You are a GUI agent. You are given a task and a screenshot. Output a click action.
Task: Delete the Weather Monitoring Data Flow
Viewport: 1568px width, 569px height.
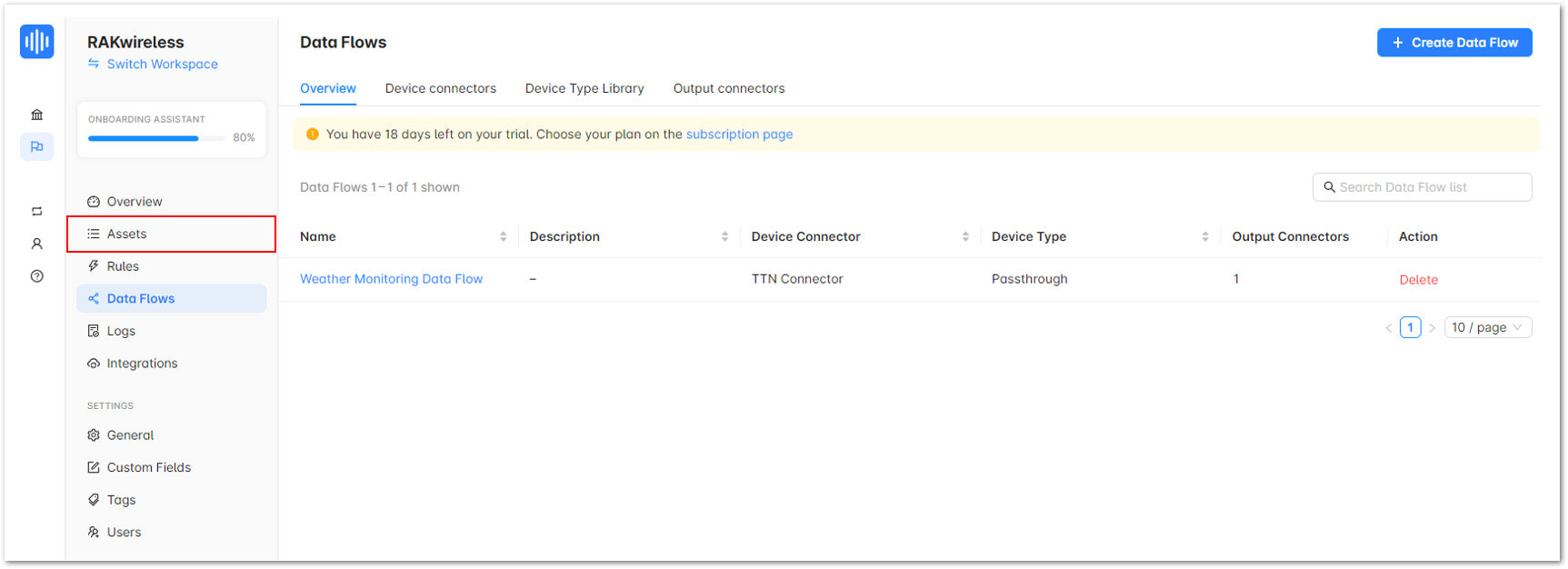pos(1418,280)
